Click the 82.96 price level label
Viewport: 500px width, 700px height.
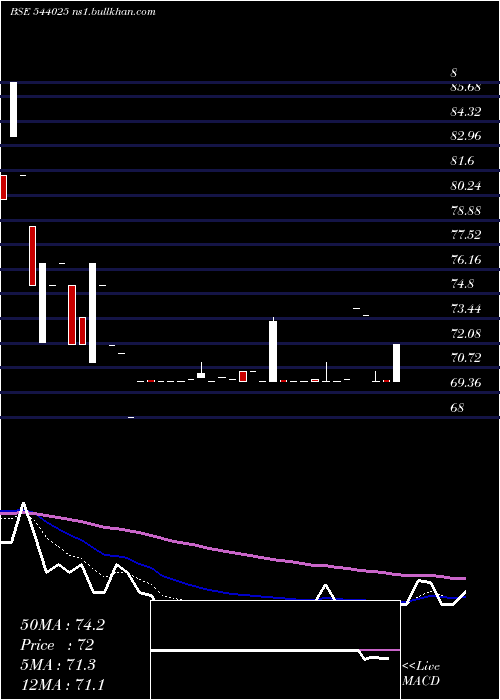(x=466, y=136)
